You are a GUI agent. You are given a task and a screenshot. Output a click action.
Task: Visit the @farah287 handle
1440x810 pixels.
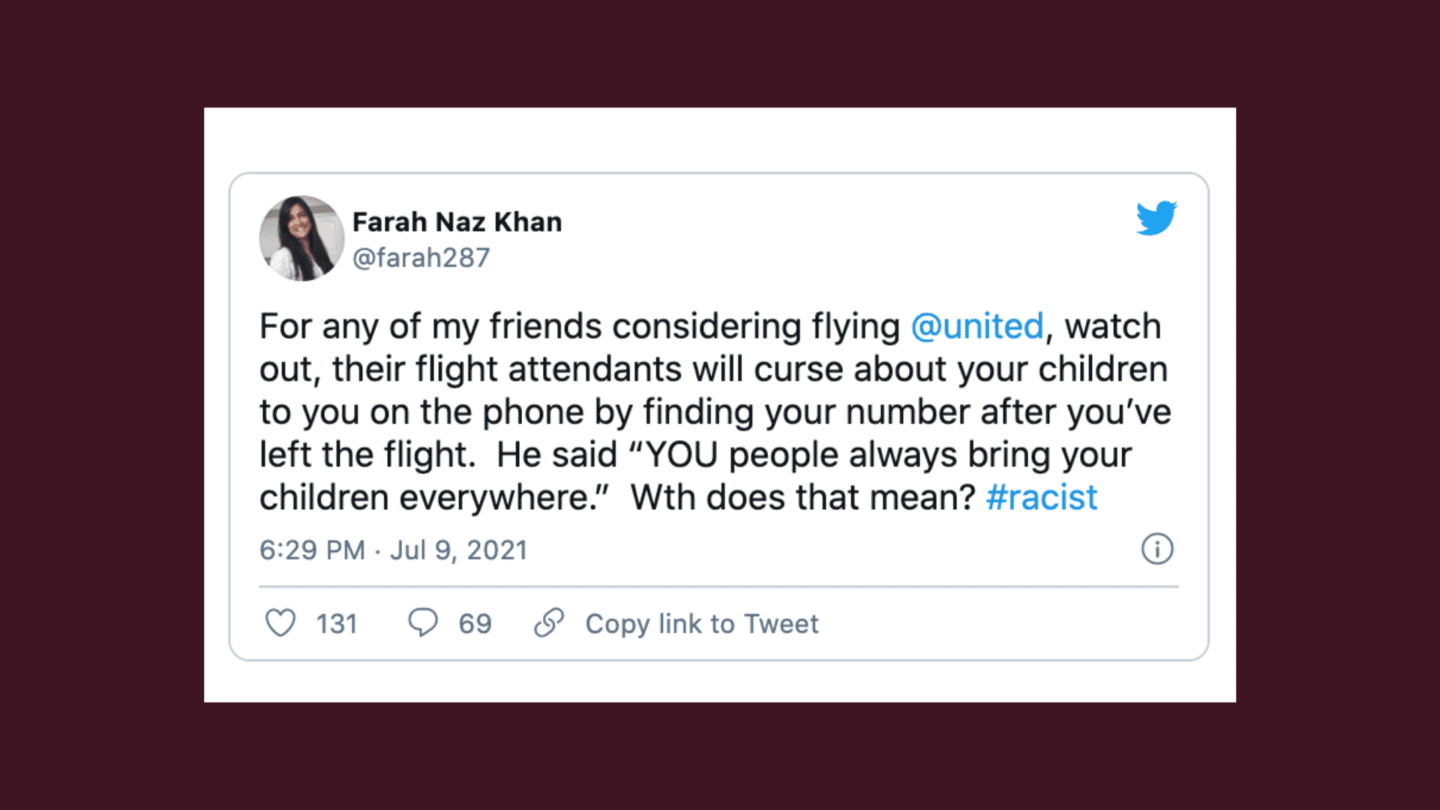tap(421, 258)
